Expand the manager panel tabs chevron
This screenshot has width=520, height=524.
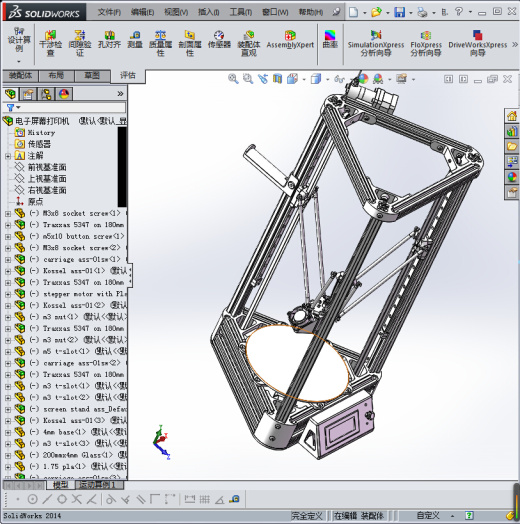tap(120, 94)
